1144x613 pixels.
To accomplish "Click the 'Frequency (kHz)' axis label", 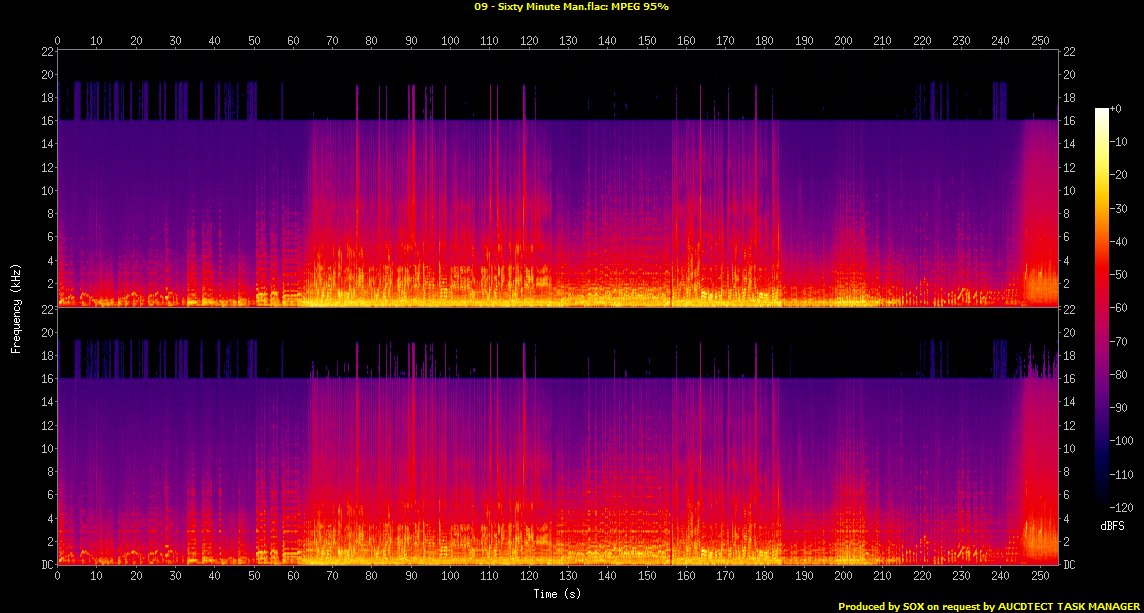I will tap(16, 306).
